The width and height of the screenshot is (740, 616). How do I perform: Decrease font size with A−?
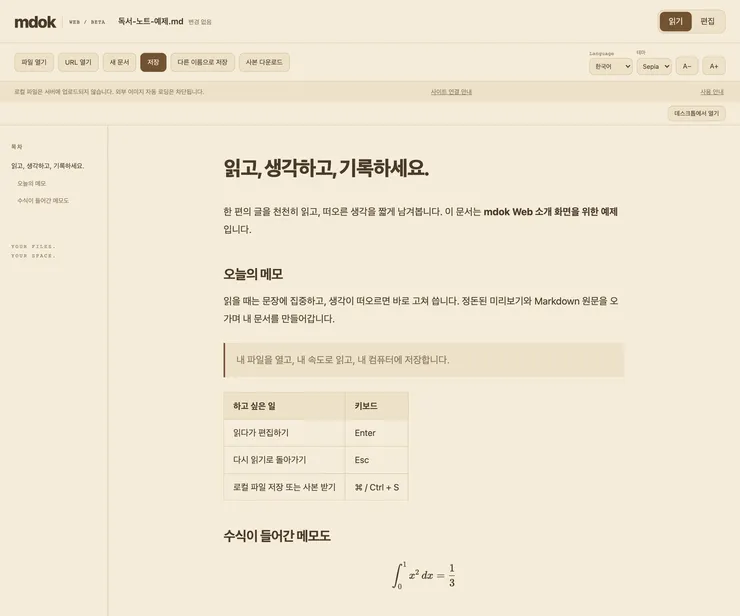(687, 67)
